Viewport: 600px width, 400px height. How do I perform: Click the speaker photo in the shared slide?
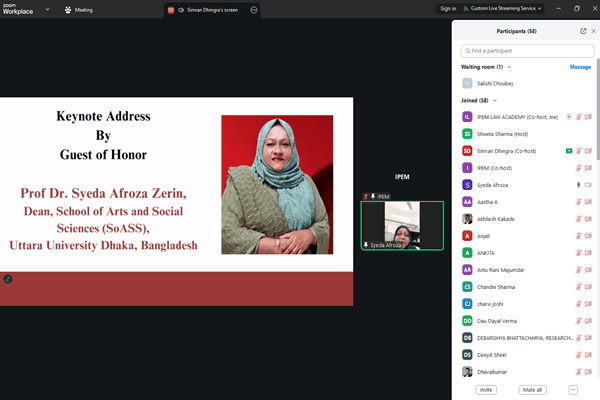click(277, 184)
